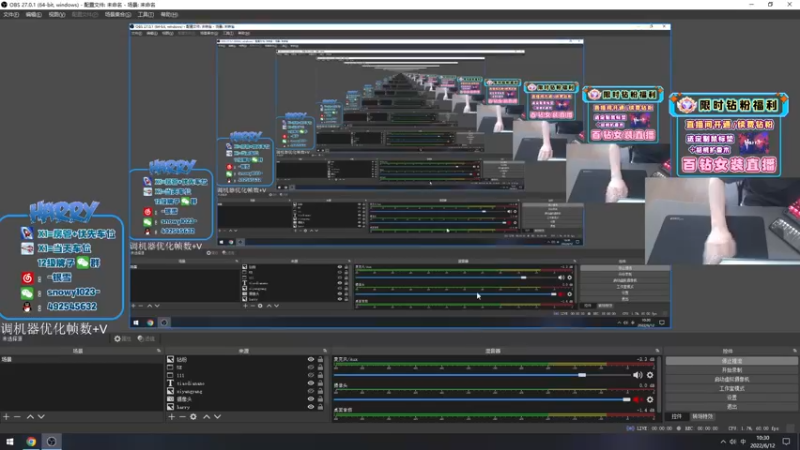Open the 工具 (Tools) menu

click(x=145, y=15)
